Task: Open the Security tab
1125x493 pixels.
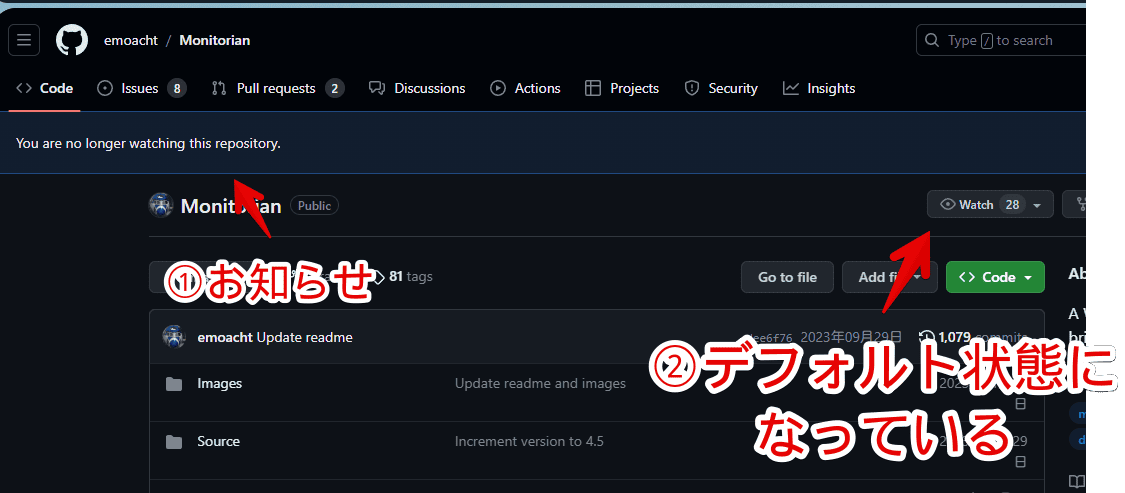Action: point(721,88)
